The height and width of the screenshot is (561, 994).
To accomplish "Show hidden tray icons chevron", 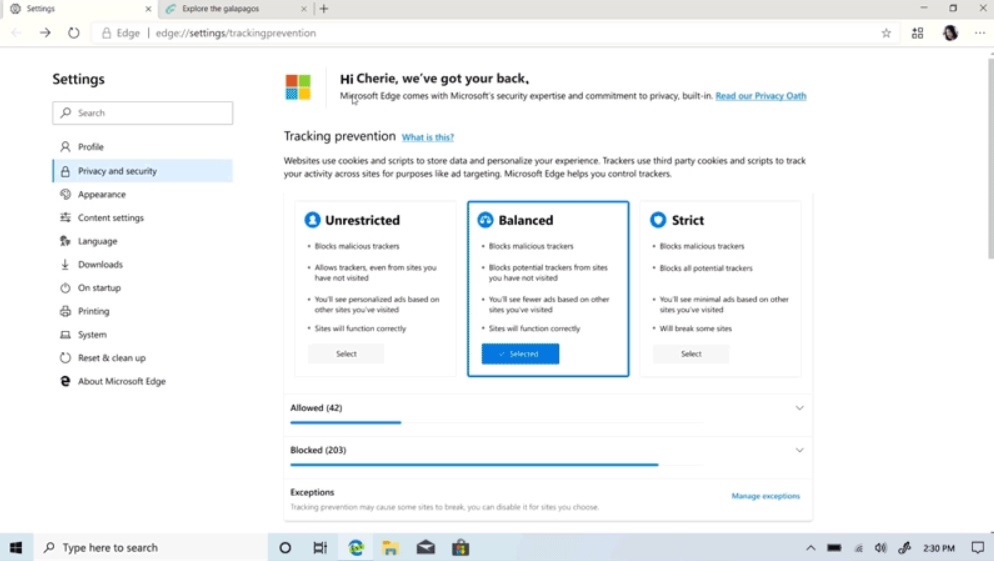I will (x=810, y=548).
